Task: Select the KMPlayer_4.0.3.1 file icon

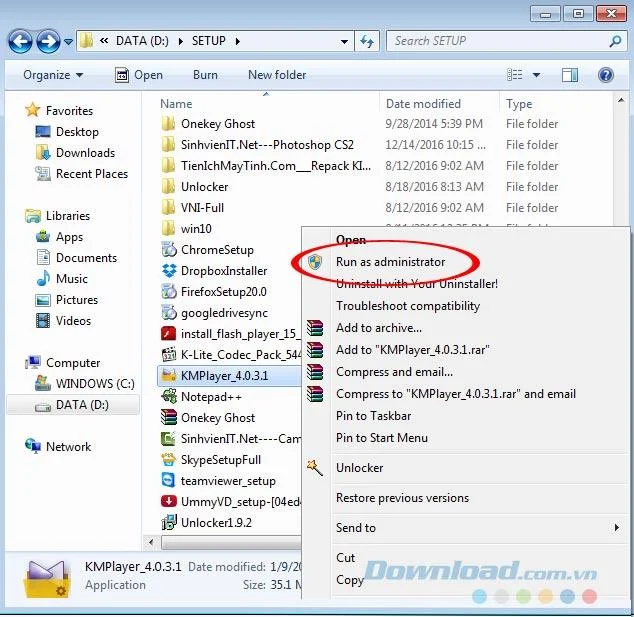Action: tap(169, 376)
